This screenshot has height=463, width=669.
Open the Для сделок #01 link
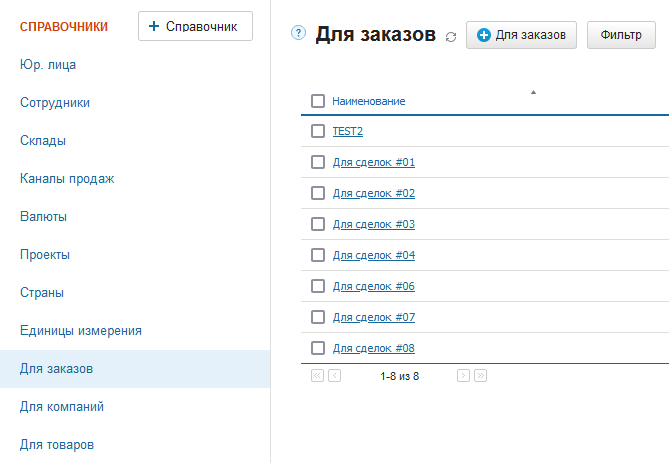pyautogui.click(x=373, y=162)
